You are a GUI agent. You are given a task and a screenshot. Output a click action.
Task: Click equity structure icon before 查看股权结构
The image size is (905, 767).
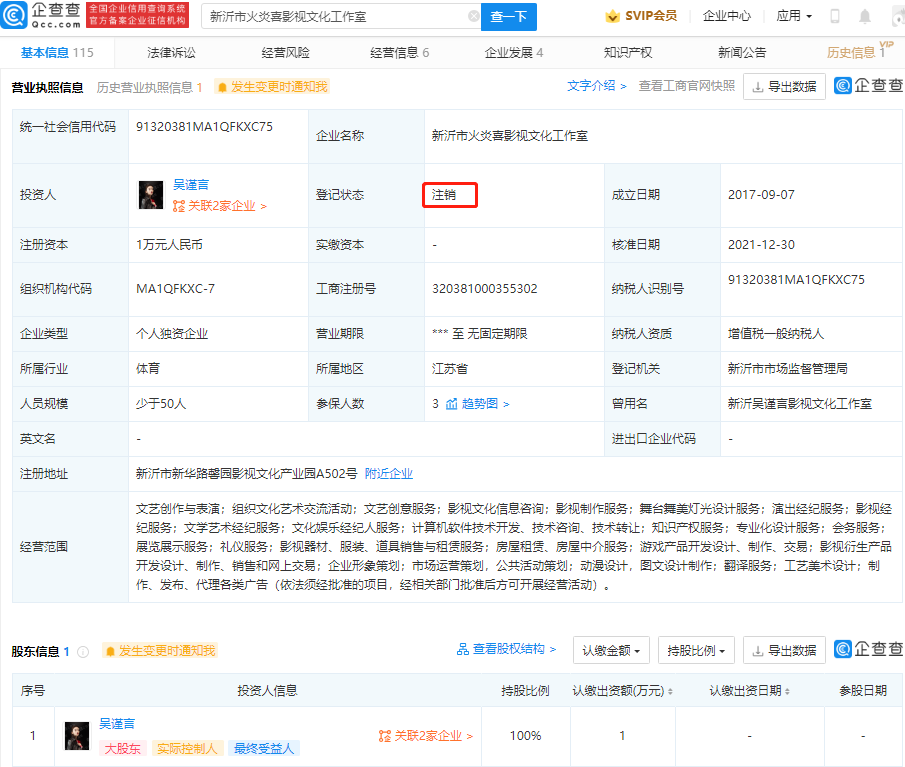(462, 649)
